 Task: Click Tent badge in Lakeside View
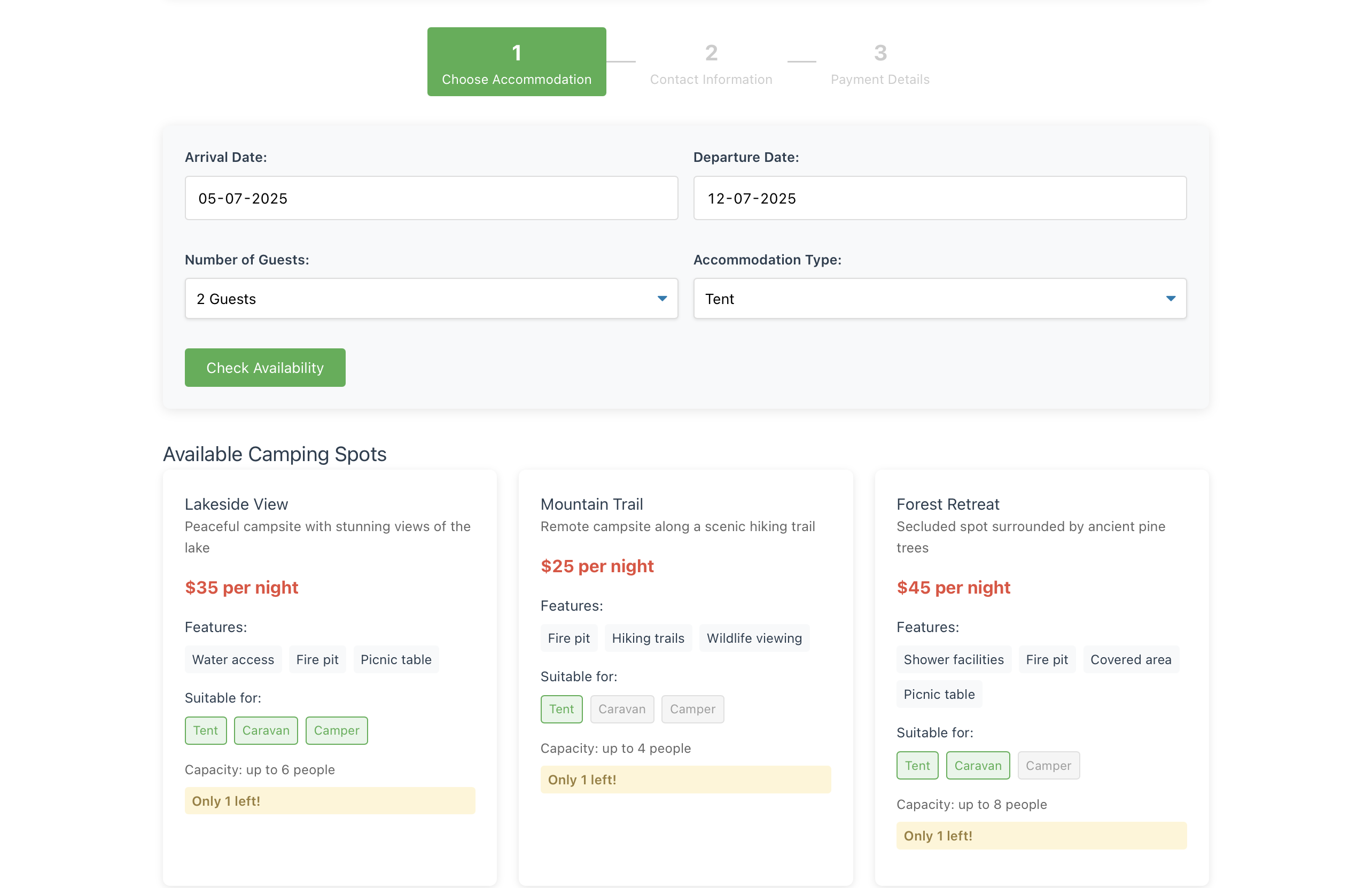(206, 730)
